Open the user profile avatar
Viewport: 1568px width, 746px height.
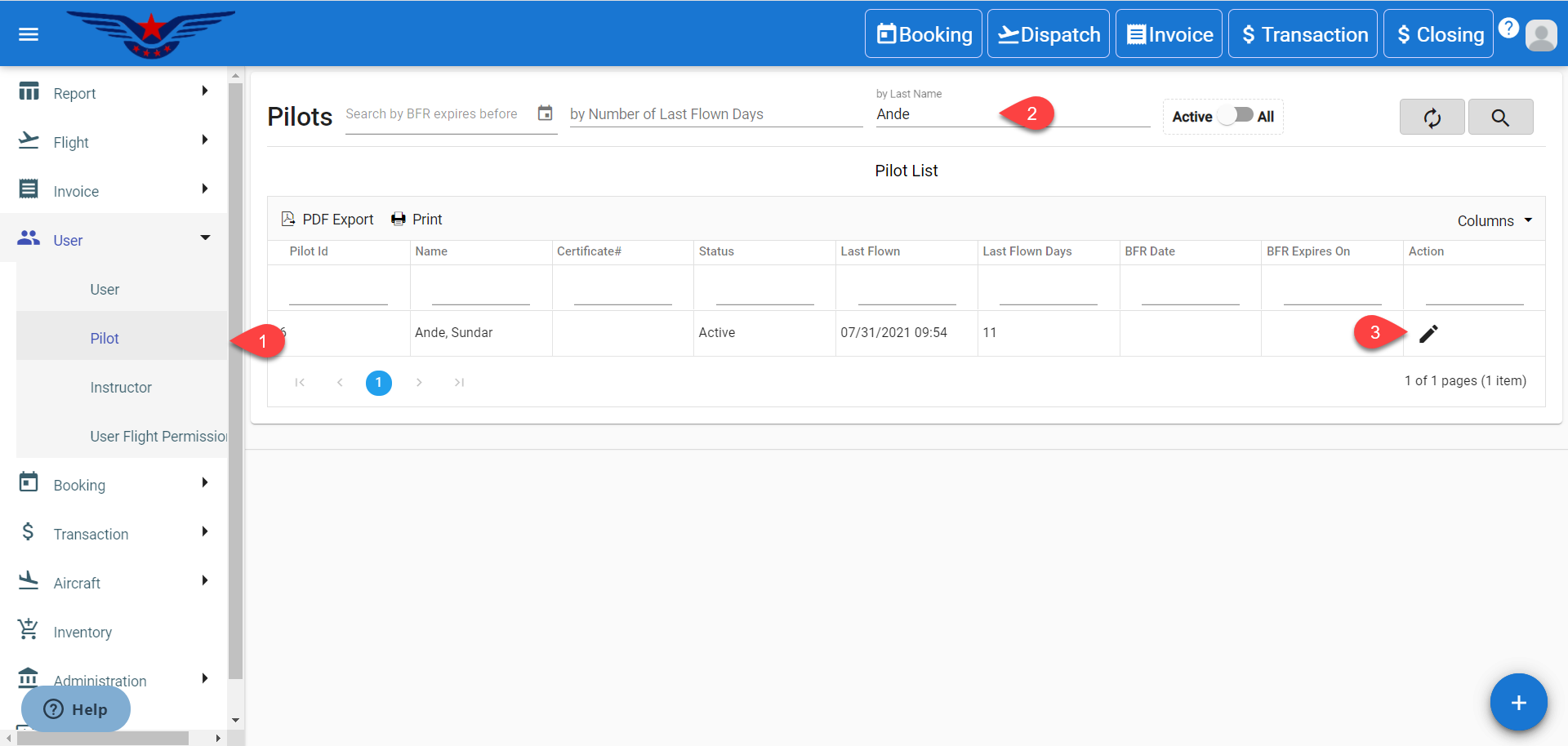1541,35
